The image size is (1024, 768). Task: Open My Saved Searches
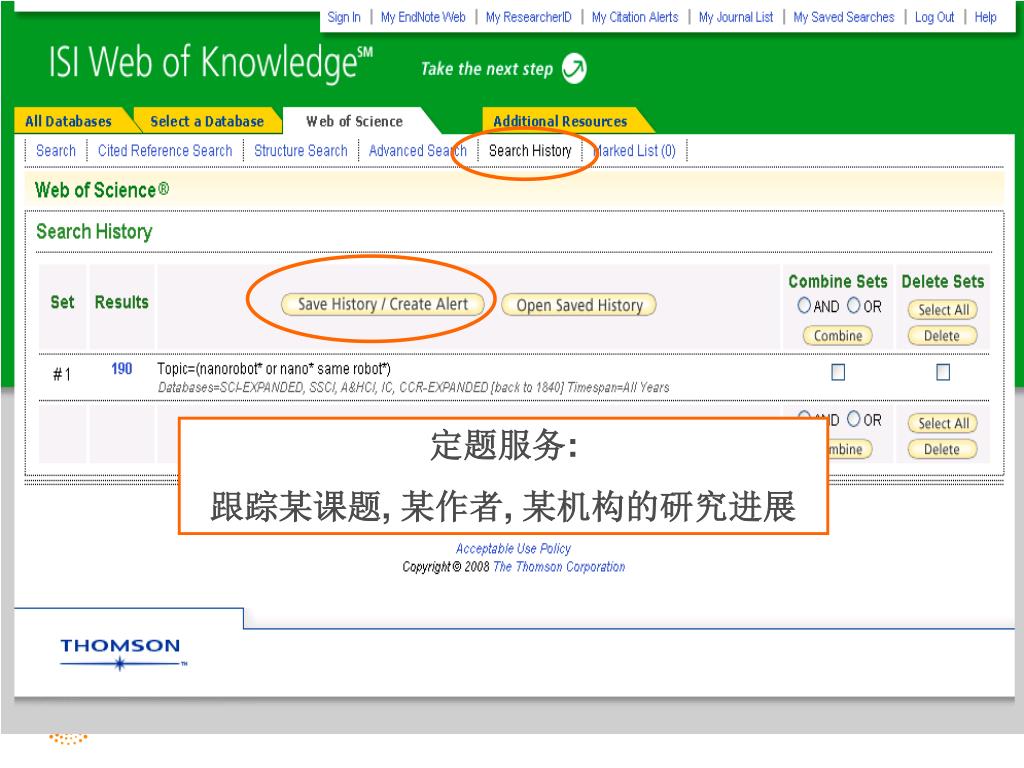click(844, 17)
